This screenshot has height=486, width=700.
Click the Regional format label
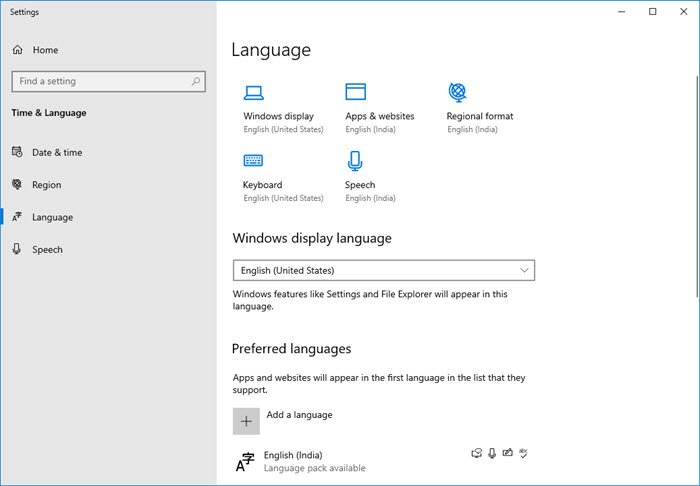[480, 116]
